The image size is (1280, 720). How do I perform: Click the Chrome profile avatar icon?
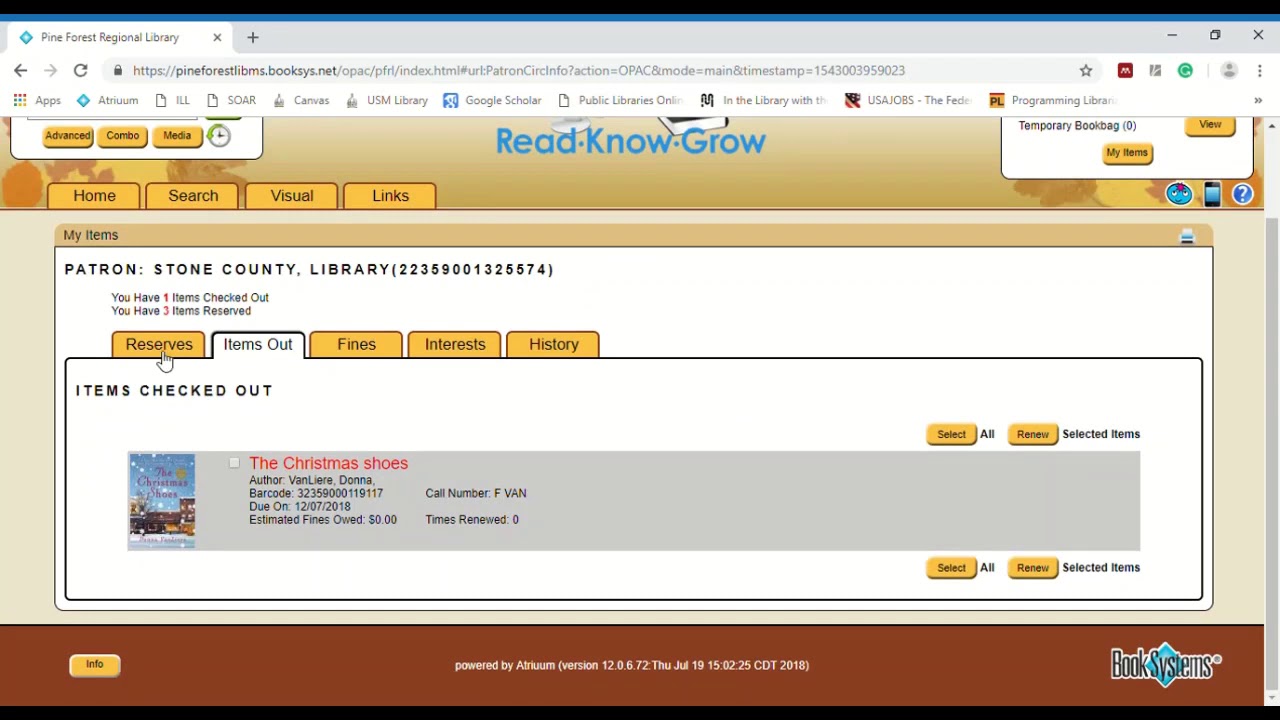tap(1229, 71)
